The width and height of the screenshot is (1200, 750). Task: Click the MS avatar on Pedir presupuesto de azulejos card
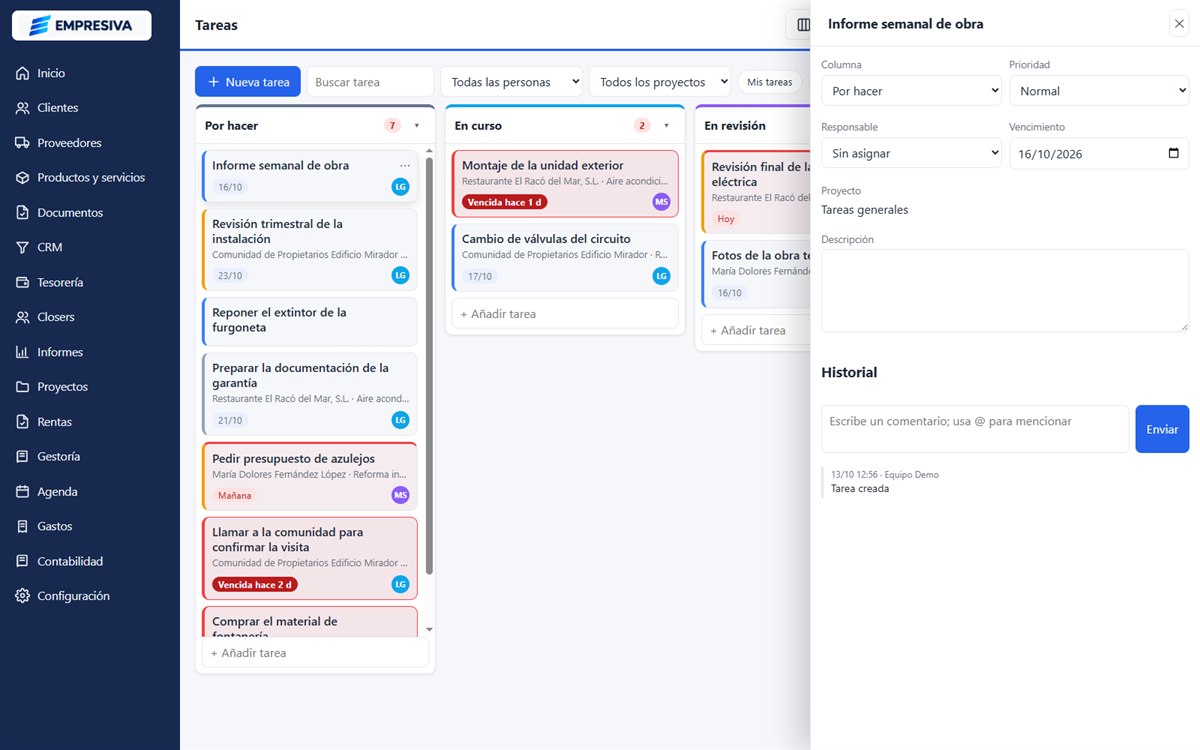[x=400, y=495]
